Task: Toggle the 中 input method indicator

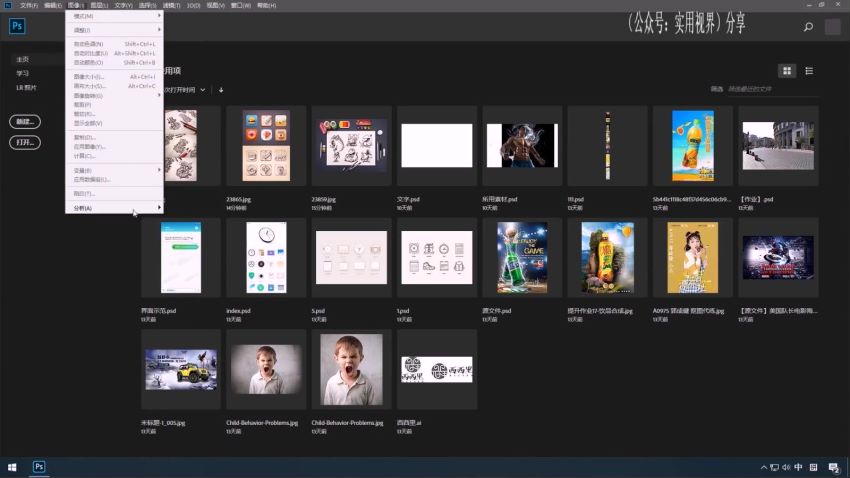Action: pyautogui.click(x=798, y=467)
